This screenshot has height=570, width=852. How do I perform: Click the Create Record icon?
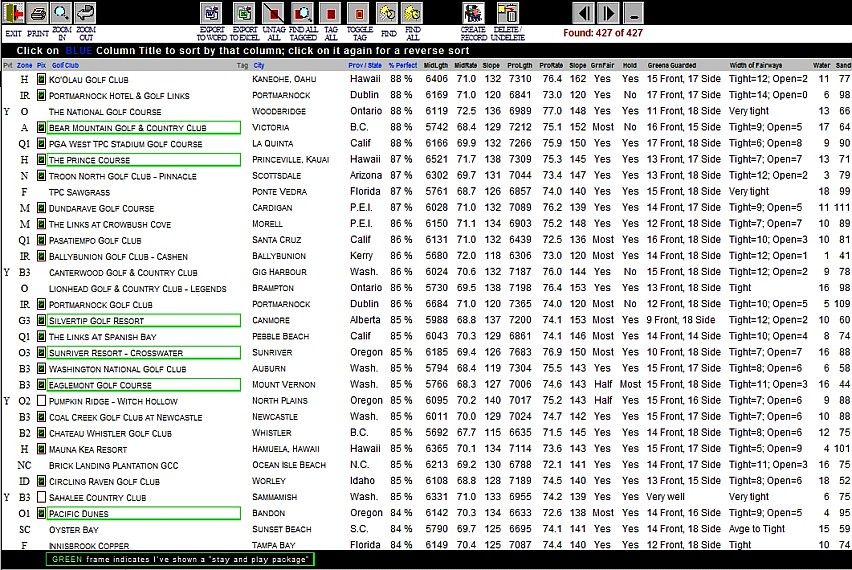coord(473,13)
